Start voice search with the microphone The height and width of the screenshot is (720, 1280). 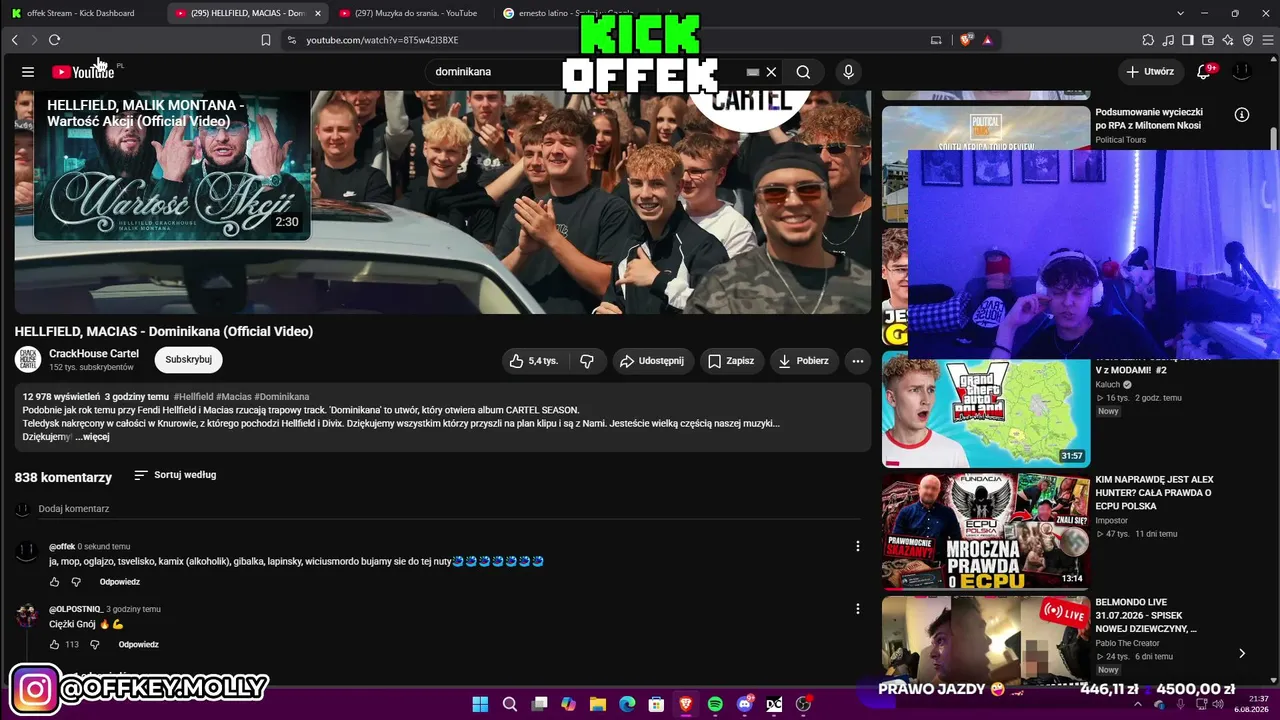(x=848, y=72)
